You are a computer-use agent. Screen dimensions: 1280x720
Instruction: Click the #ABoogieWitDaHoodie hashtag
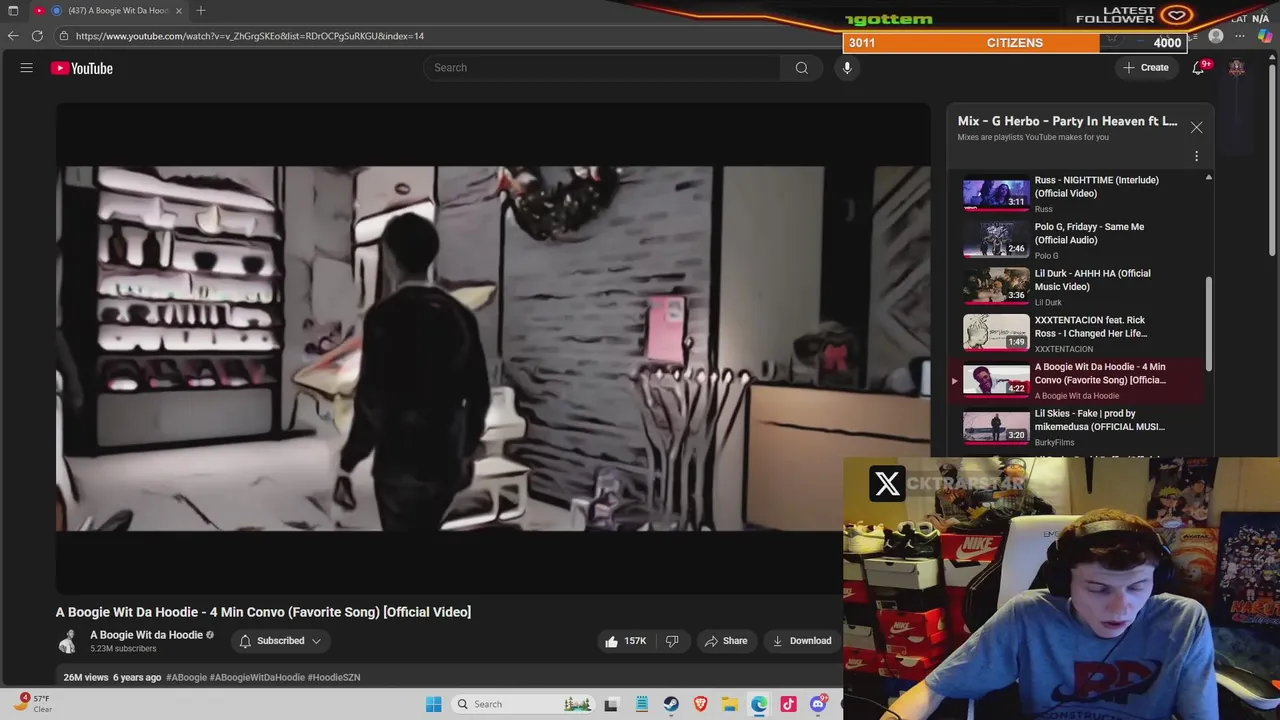pyautogui.click(x=257, y=677)
